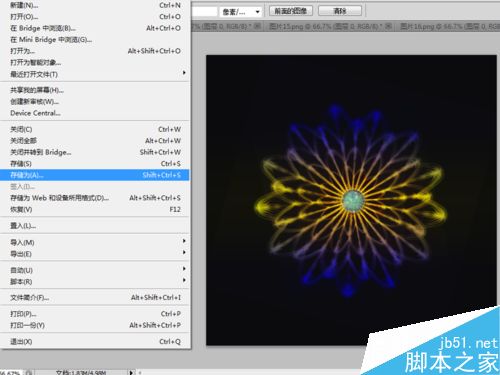
Task: Expand the 自动(U) submenu
Action: [x=95, y=270]
